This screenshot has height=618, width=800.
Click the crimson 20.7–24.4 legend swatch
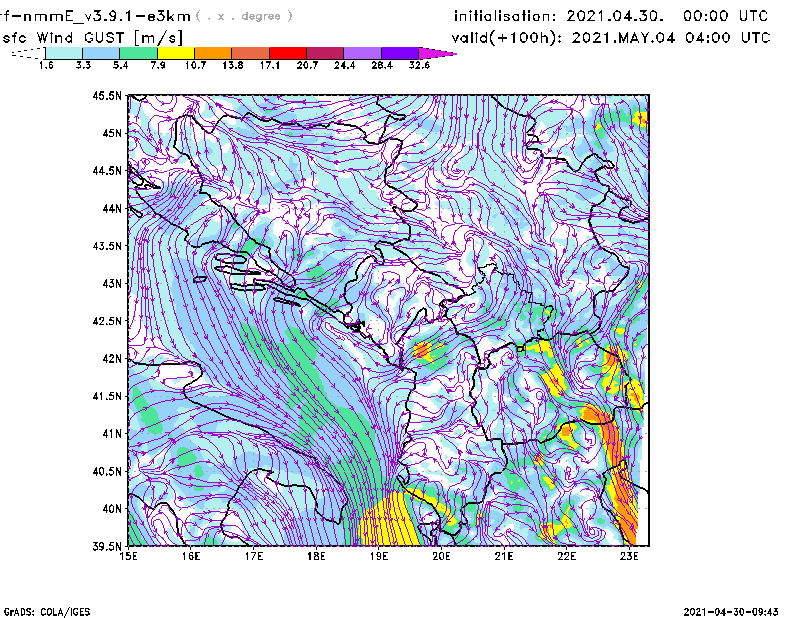325,53
